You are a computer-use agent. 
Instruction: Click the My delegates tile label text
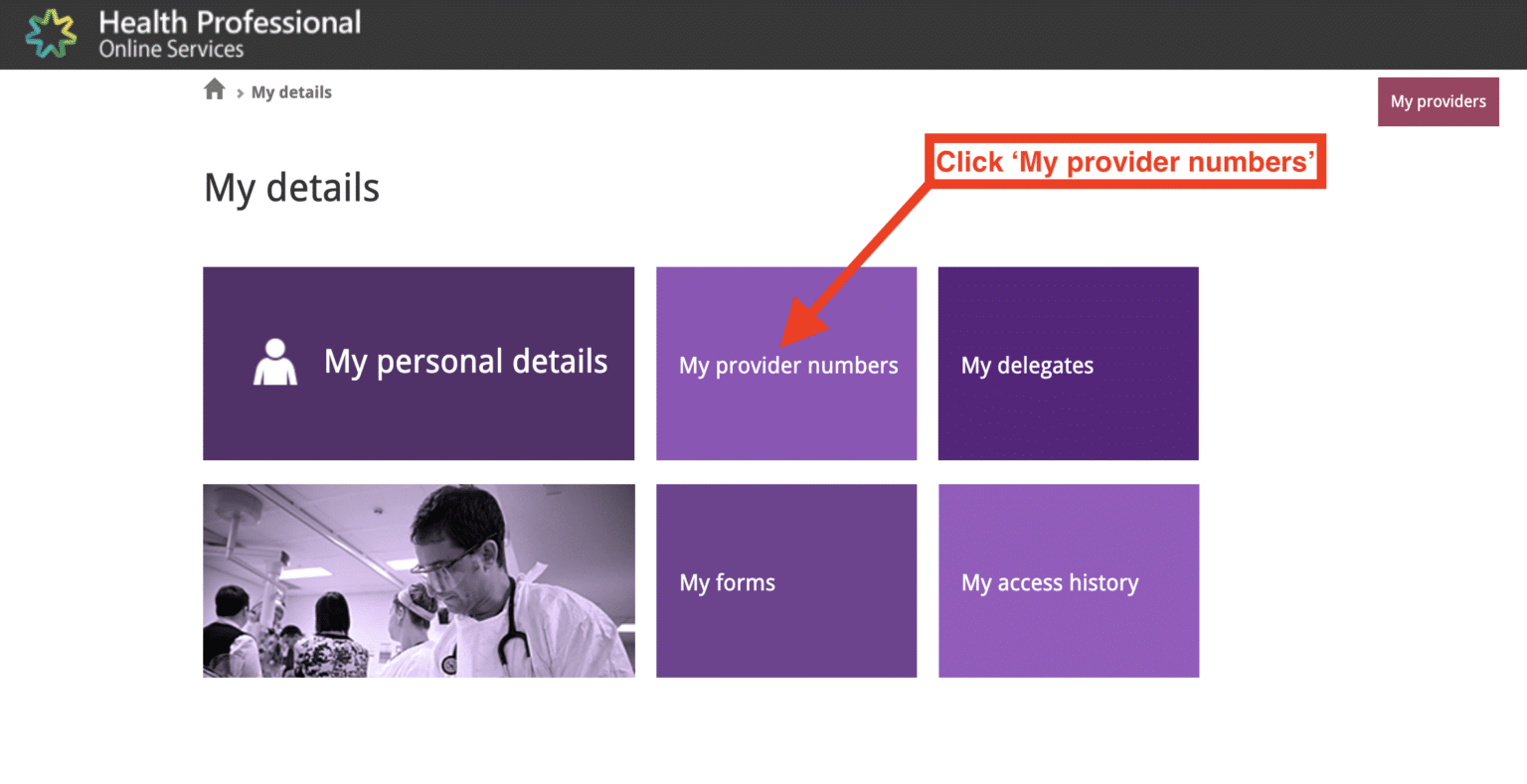[1027, 366]
